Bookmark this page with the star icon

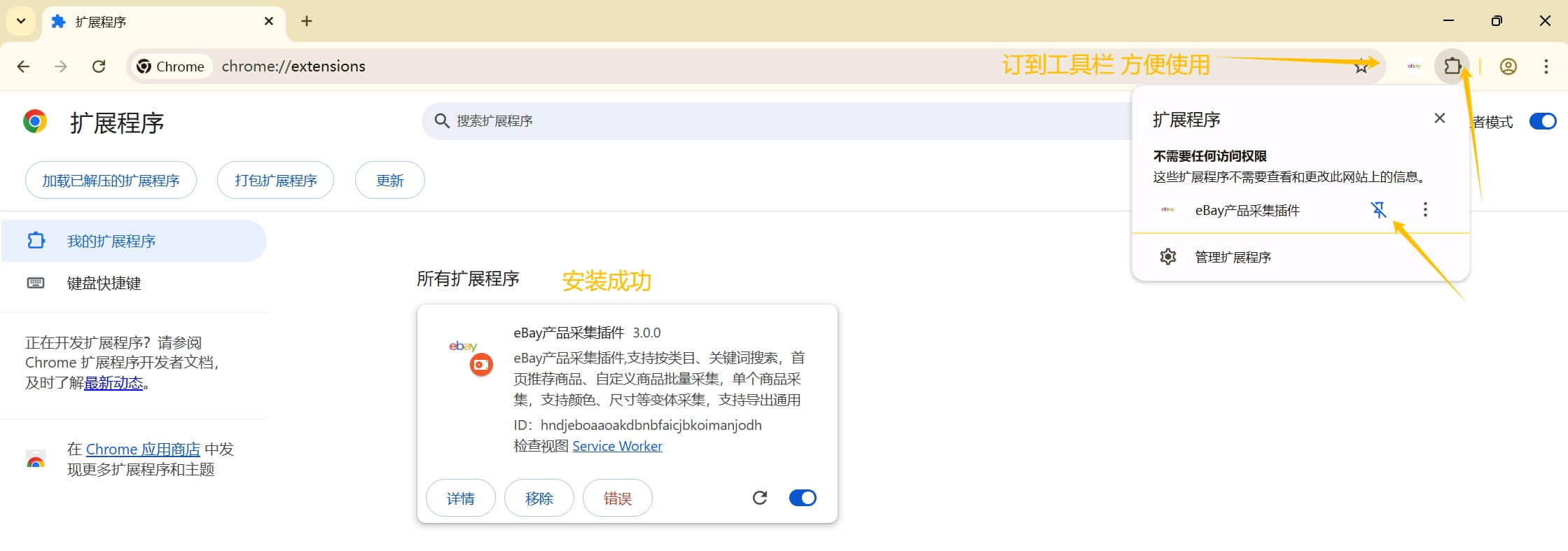coord(1361,67)
